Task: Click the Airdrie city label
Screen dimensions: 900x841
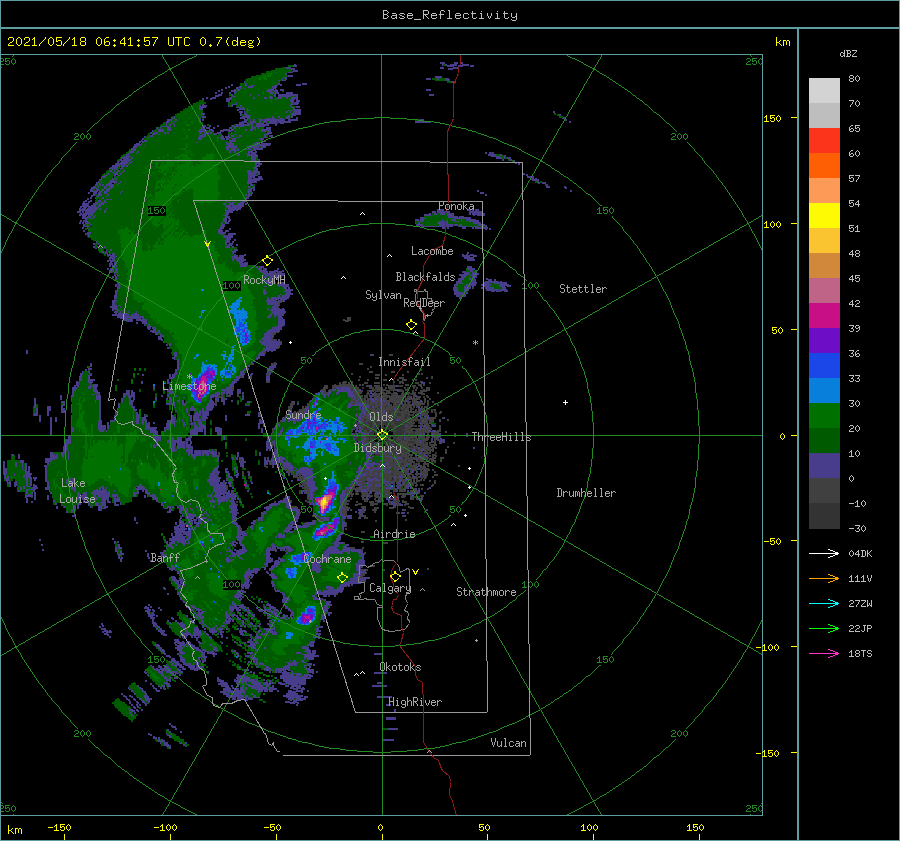Action: click(x=394, y=534)
